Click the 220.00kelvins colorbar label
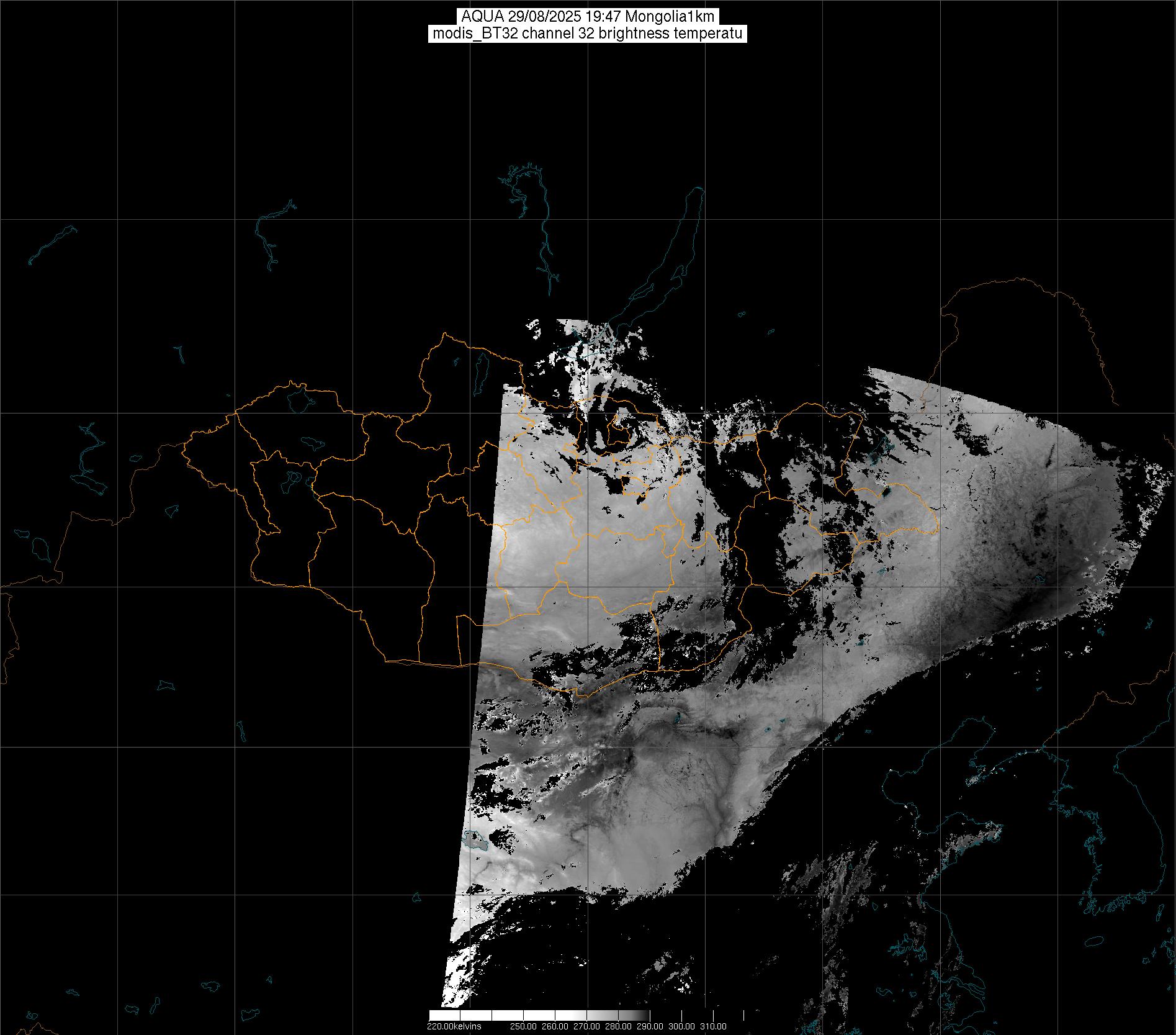The width and height of the screenshot is (1176, 1035). point(454,1026)
